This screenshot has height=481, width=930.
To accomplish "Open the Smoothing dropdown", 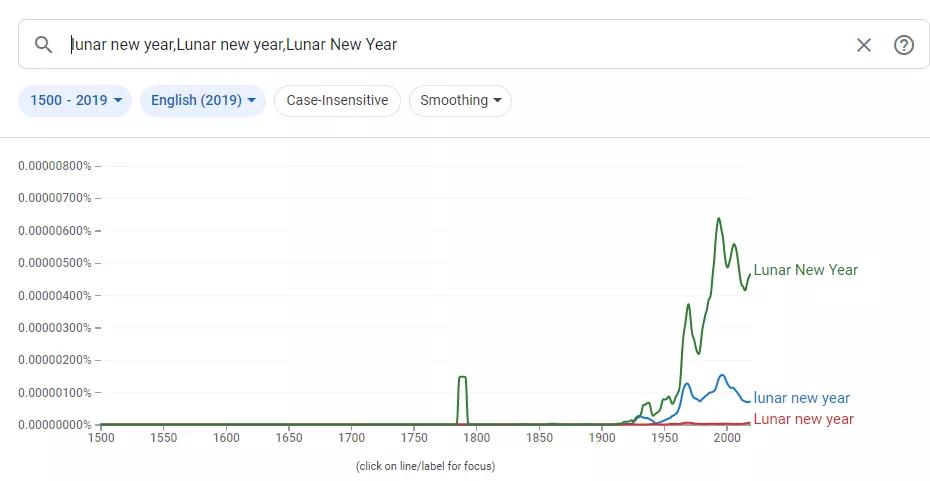I will click(460, 100).
